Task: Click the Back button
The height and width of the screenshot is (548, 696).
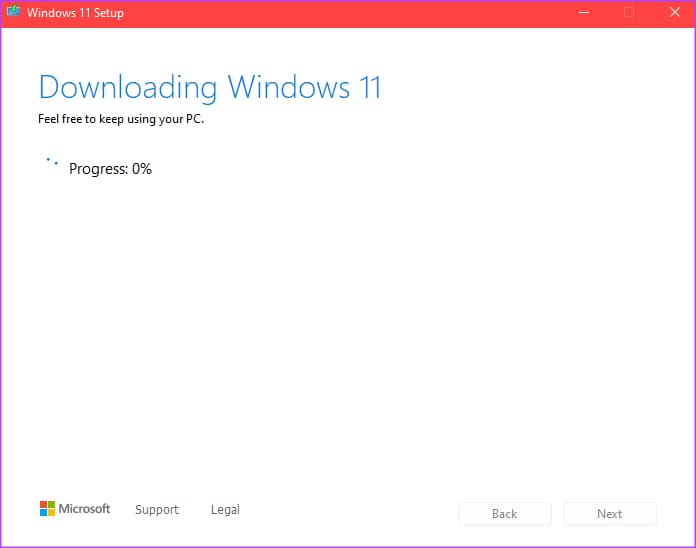Action: pyautogui.click(x=505, y=513)
